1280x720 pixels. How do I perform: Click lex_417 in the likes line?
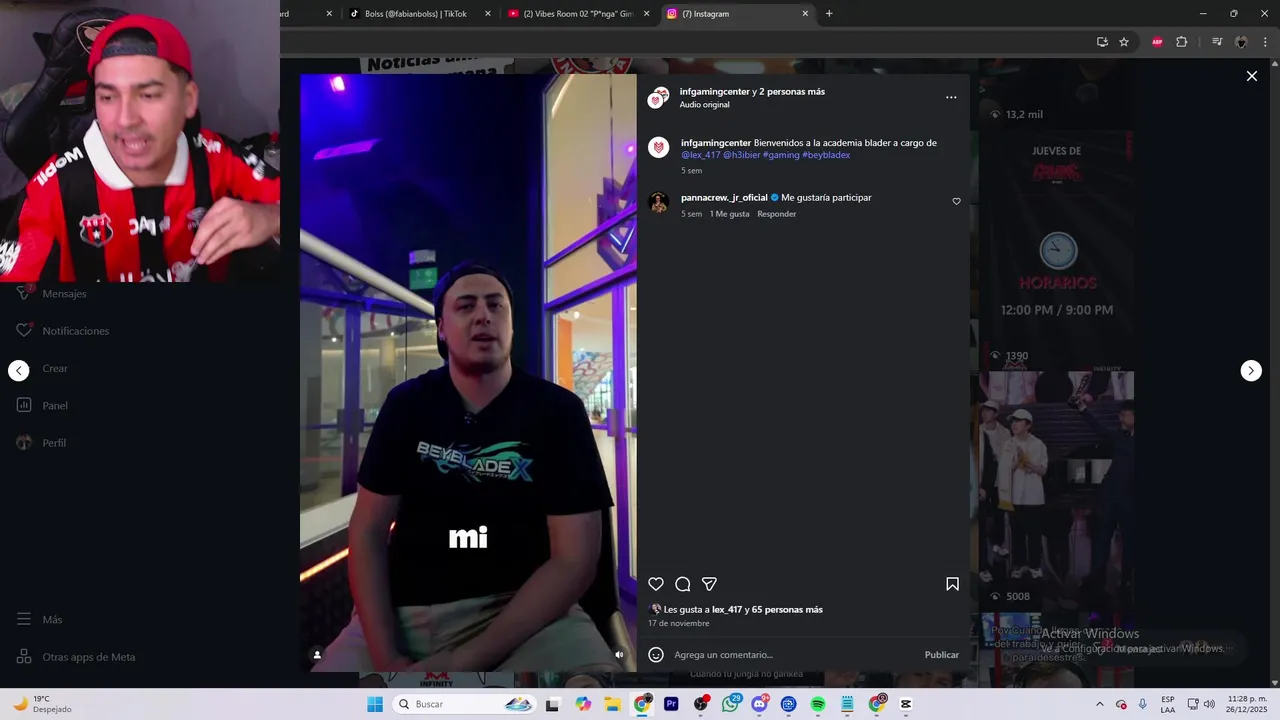(x=727, y=610)
